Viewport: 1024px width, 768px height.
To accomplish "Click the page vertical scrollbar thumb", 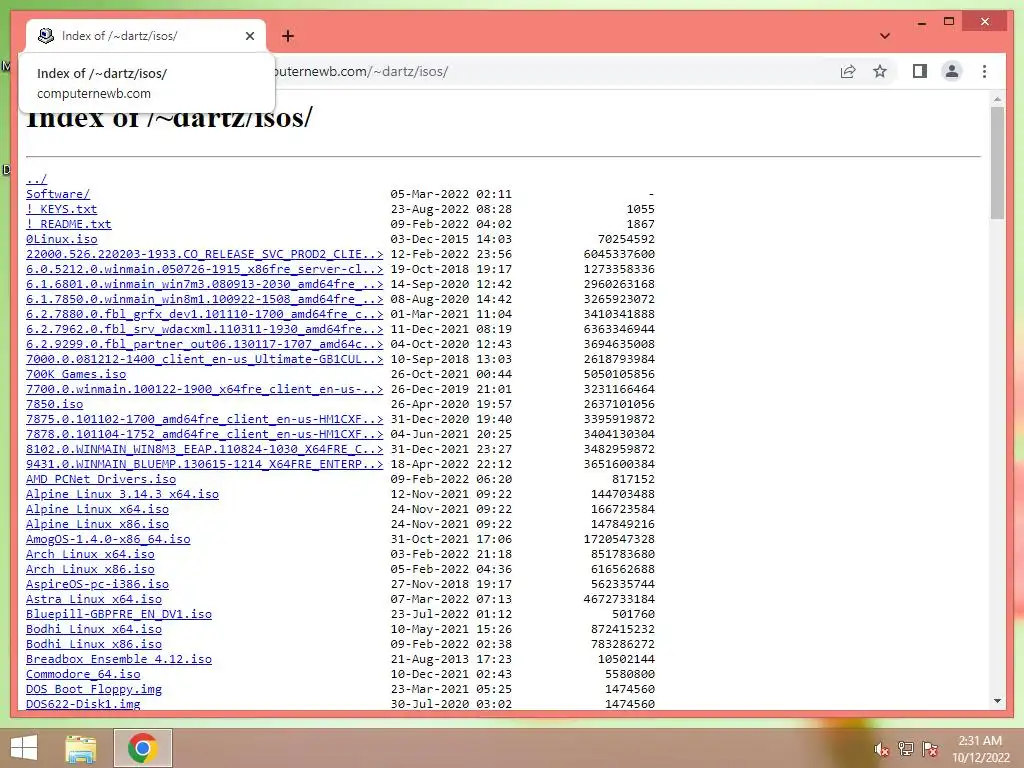I will [997, 163].
